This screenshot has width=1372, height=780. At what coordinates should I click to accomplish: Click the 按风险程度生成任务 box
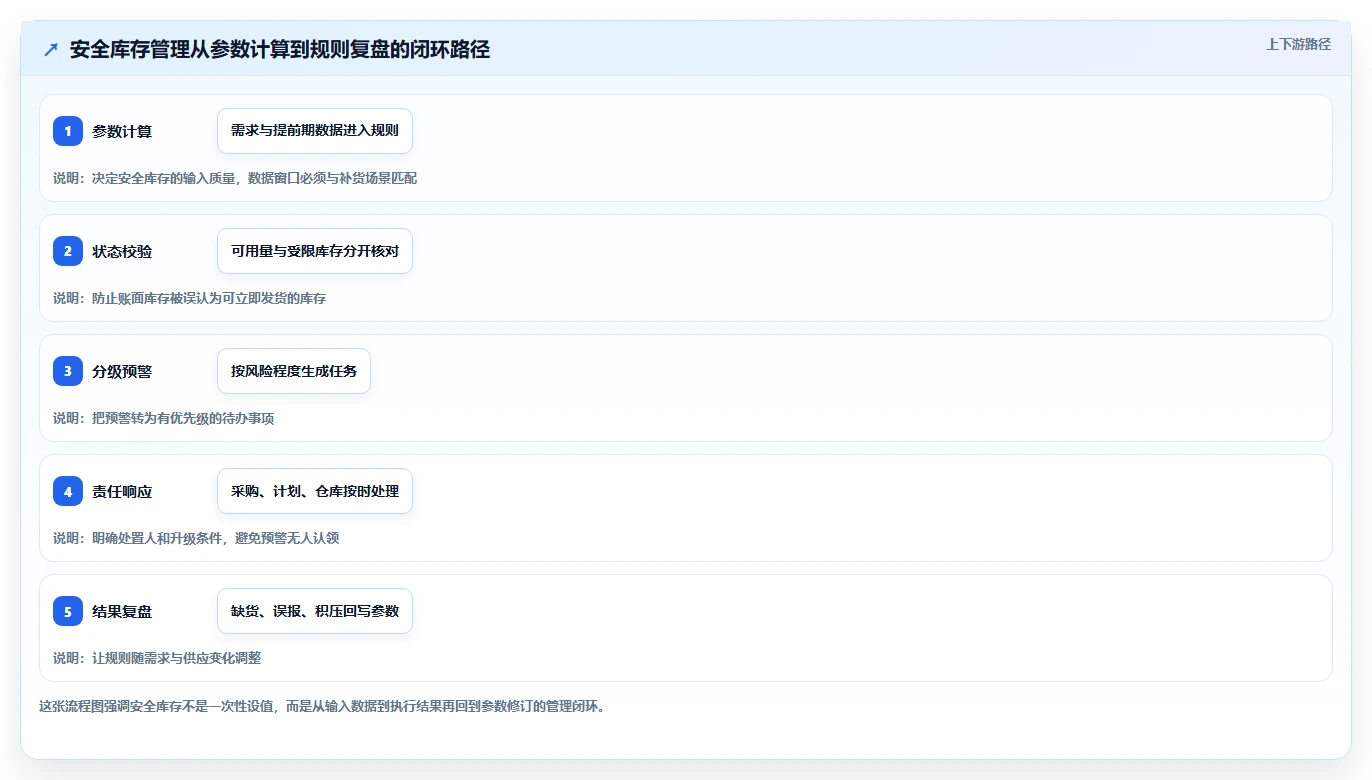[294, 371]
